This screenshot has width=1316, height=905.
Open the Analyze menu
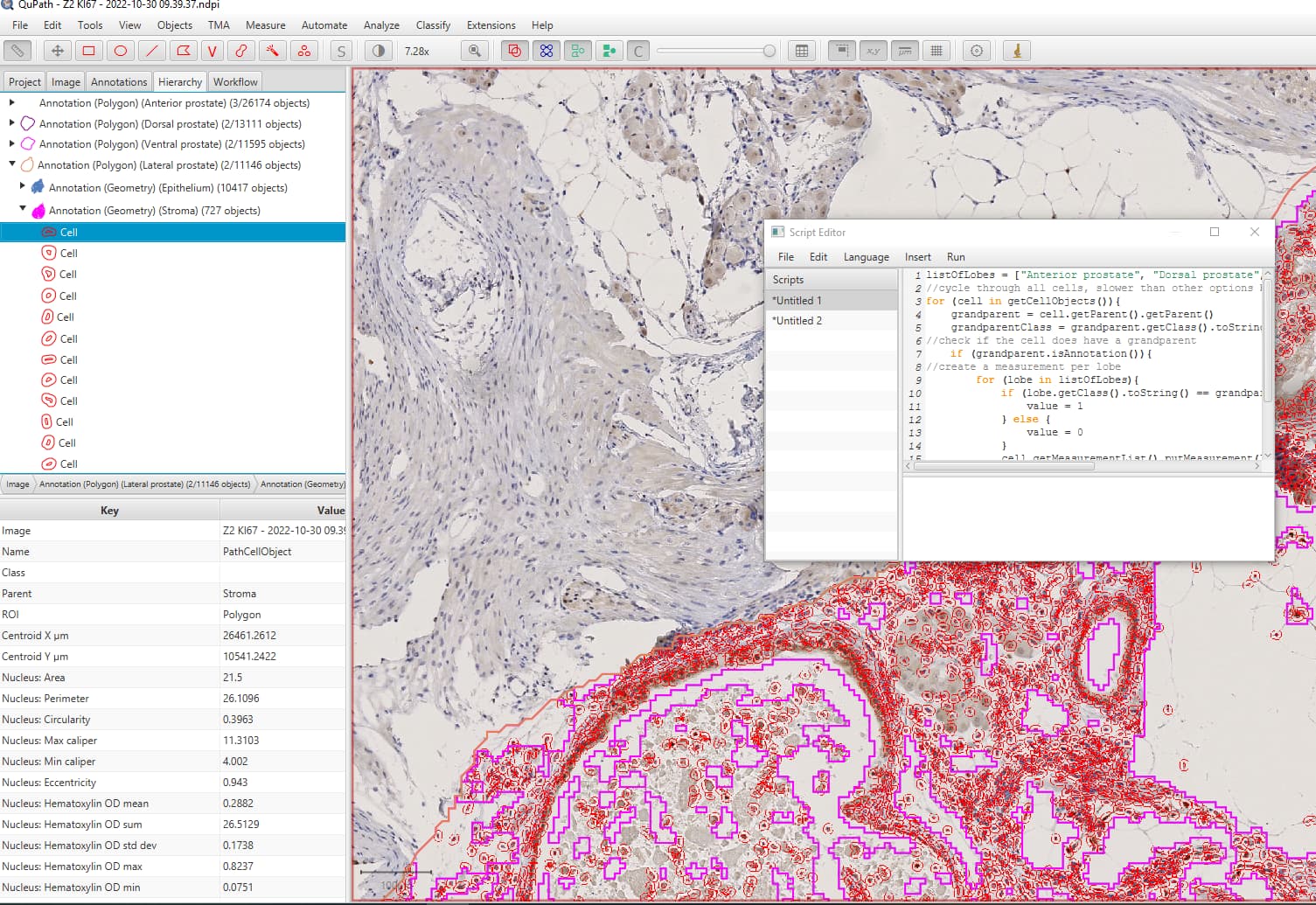381,25
